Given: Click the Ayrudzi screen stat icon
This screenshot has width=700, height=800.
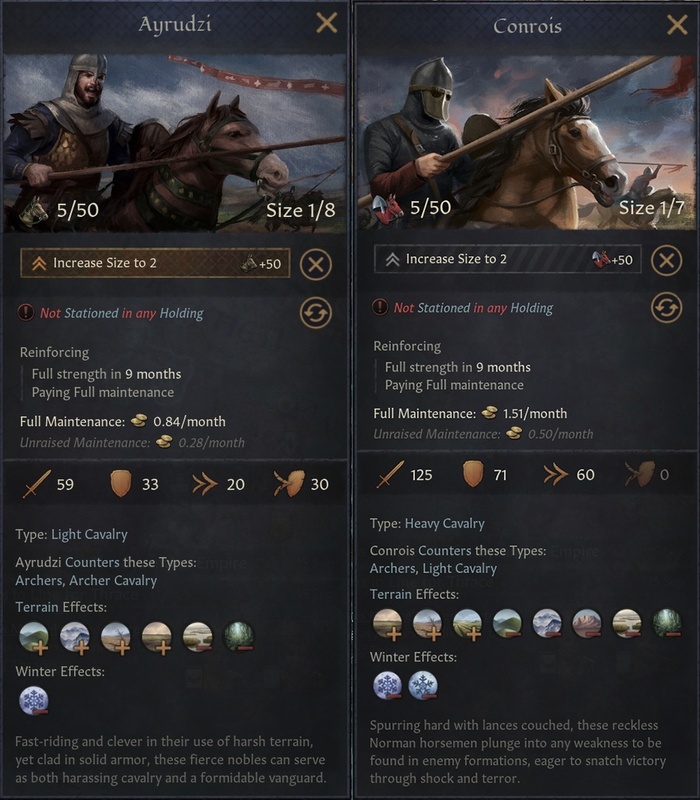Looking at the screenshot, I should click(x=289, y=484).
